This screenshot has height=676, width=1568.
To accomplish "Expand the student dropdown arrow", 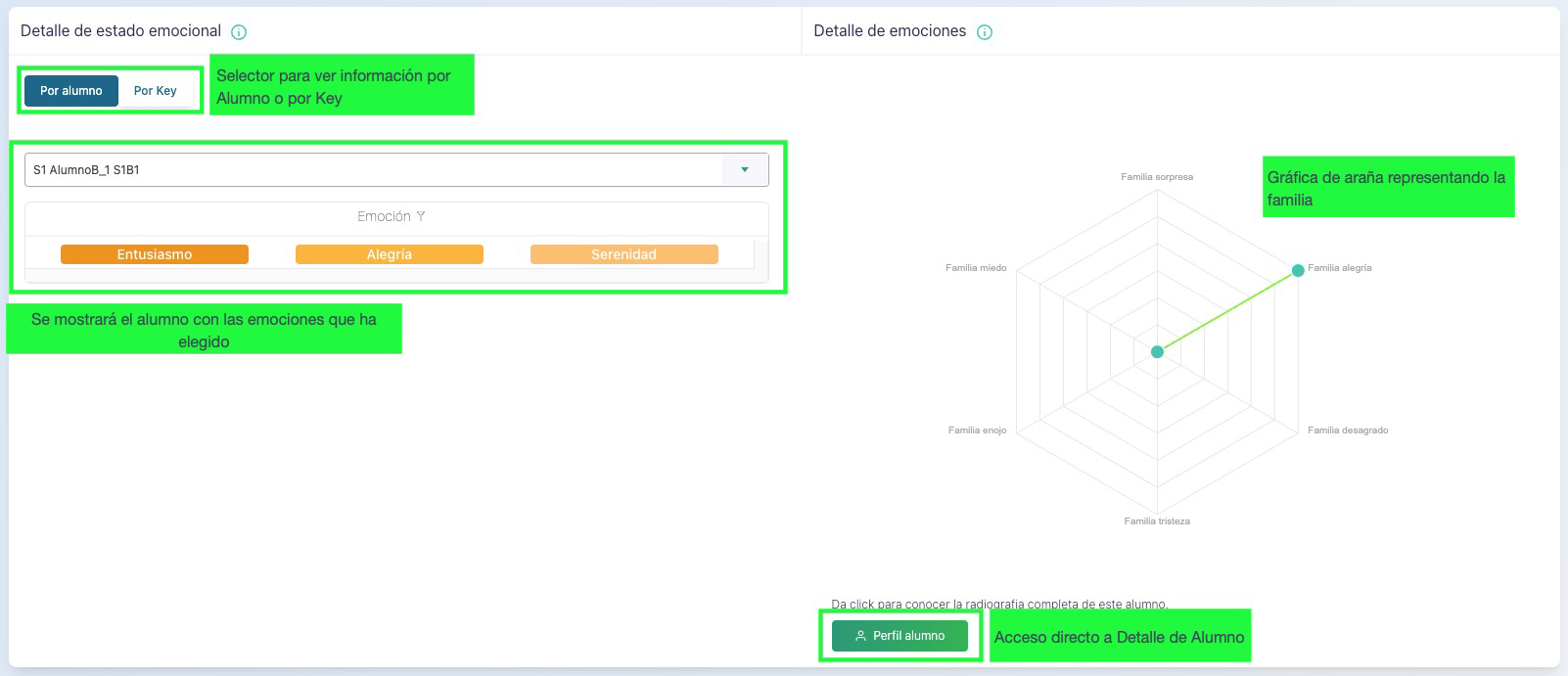I will 745,170.
